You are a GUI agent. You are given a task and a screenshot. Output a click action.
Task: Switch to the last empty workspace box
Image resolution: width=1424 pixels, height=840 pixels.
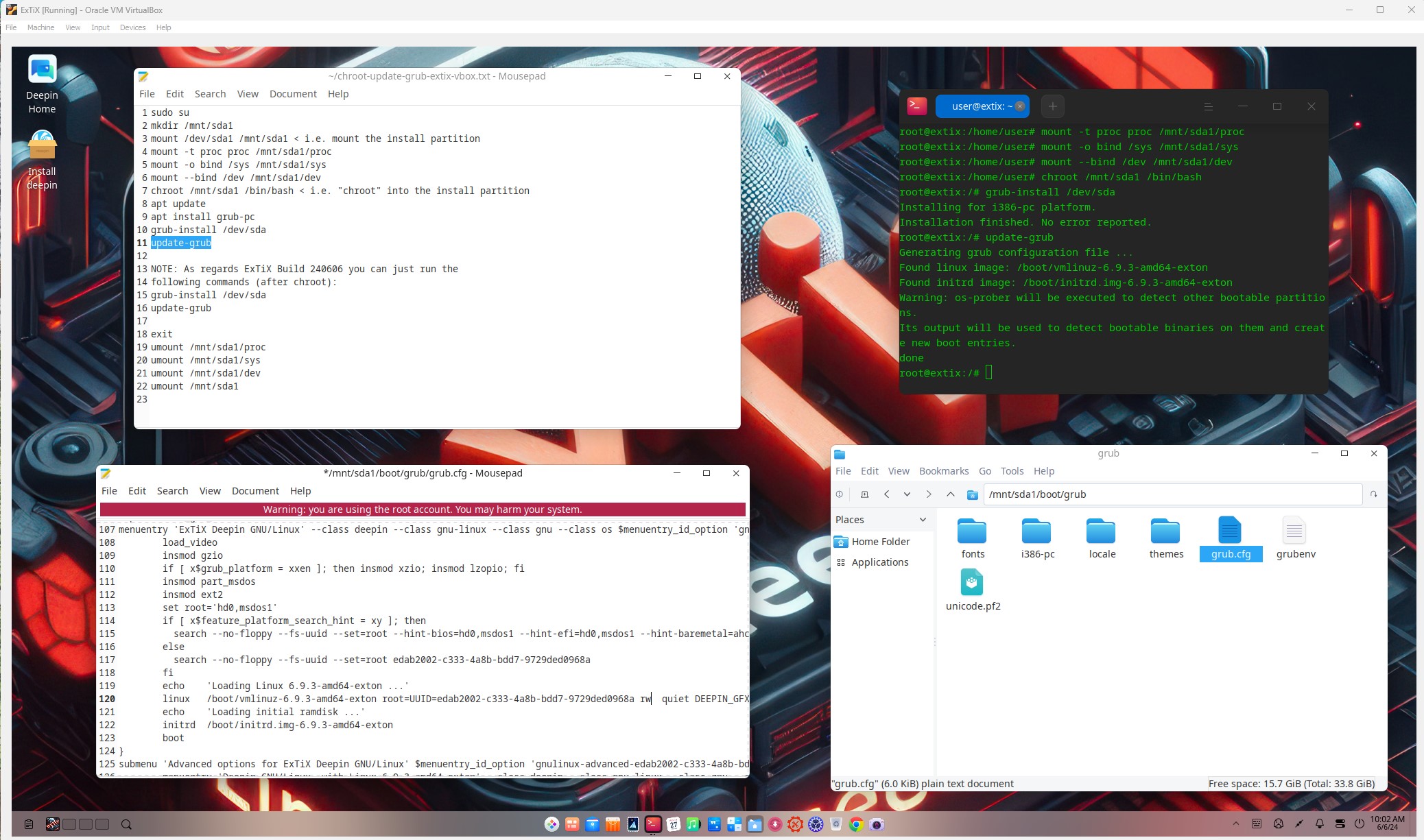click(x=102, y=824)
